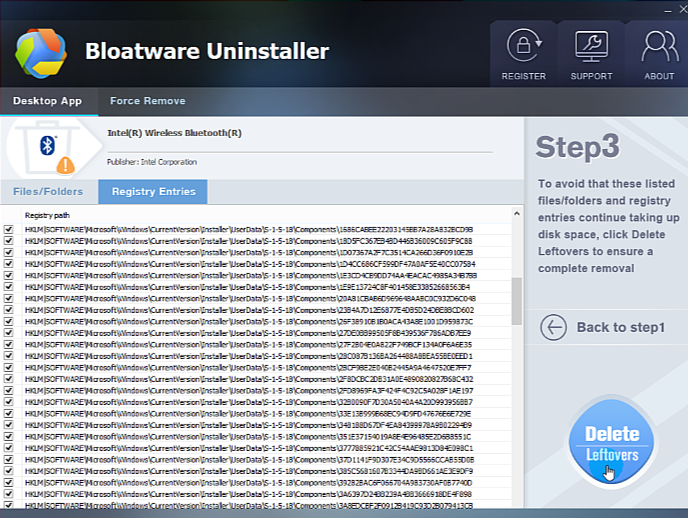Image resolution: width=688 pixels, height=518 pixels.
Task: Select registry path ending 351E3715401...
Action: [x=248, y=436]
